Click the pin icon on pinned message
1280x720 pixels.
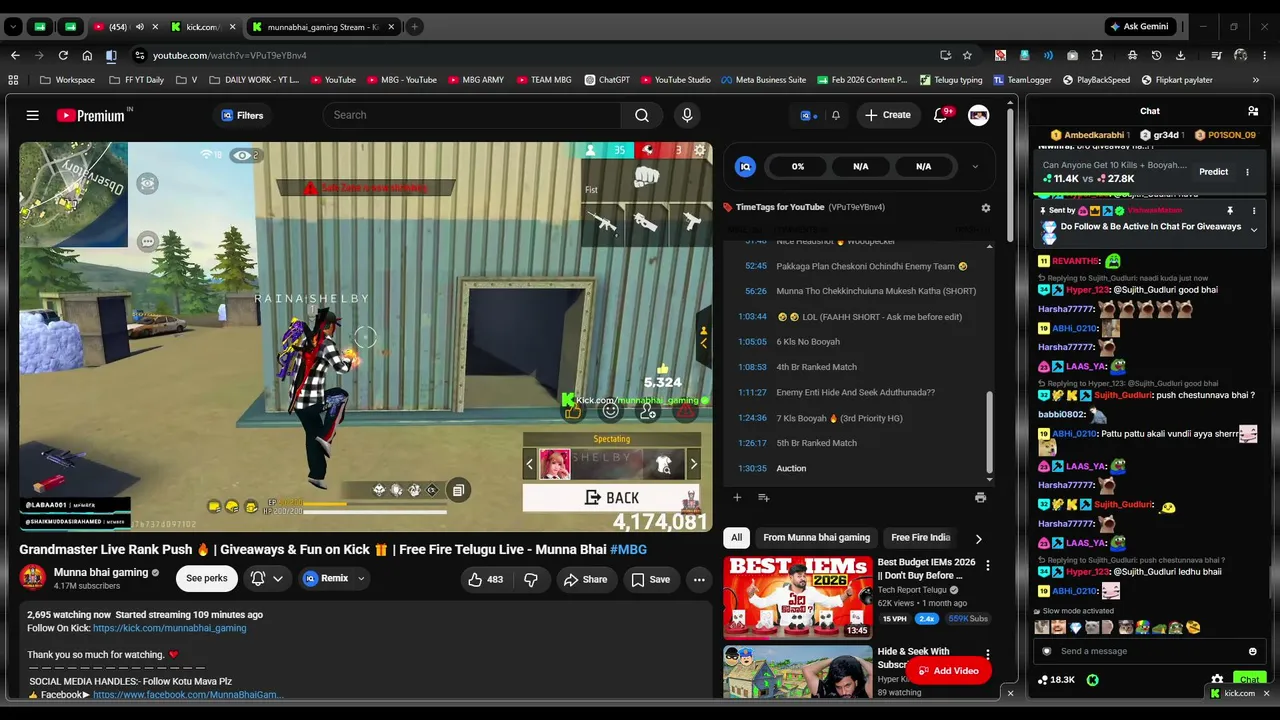click(1230, 211)
